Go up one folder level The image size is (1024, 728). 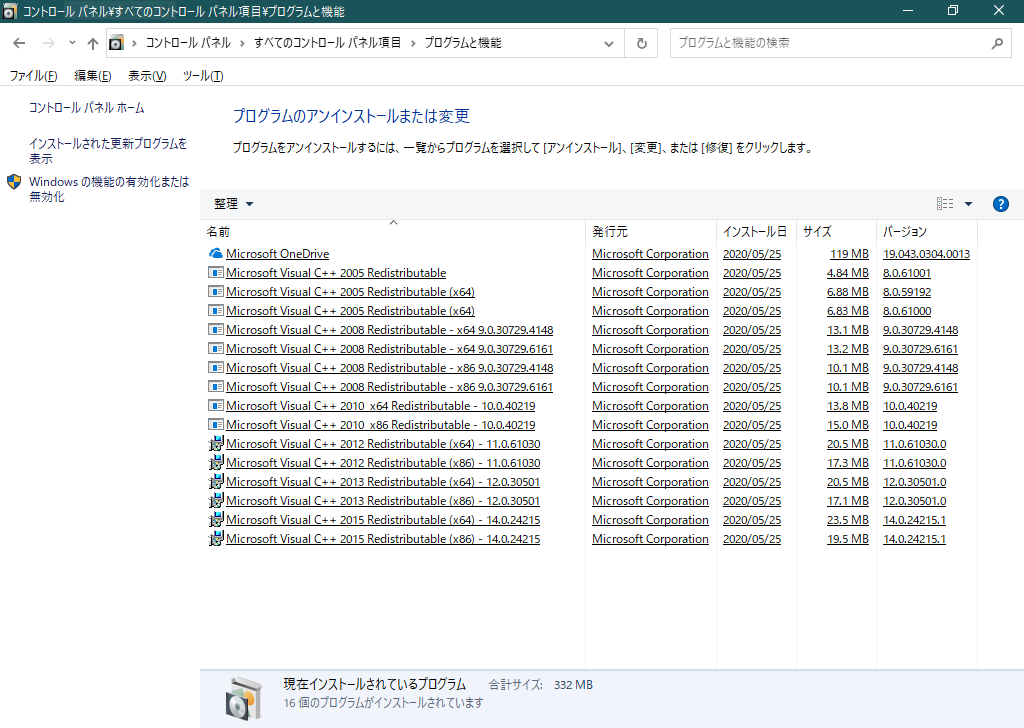pyautogui.click(x=93, y=43)
